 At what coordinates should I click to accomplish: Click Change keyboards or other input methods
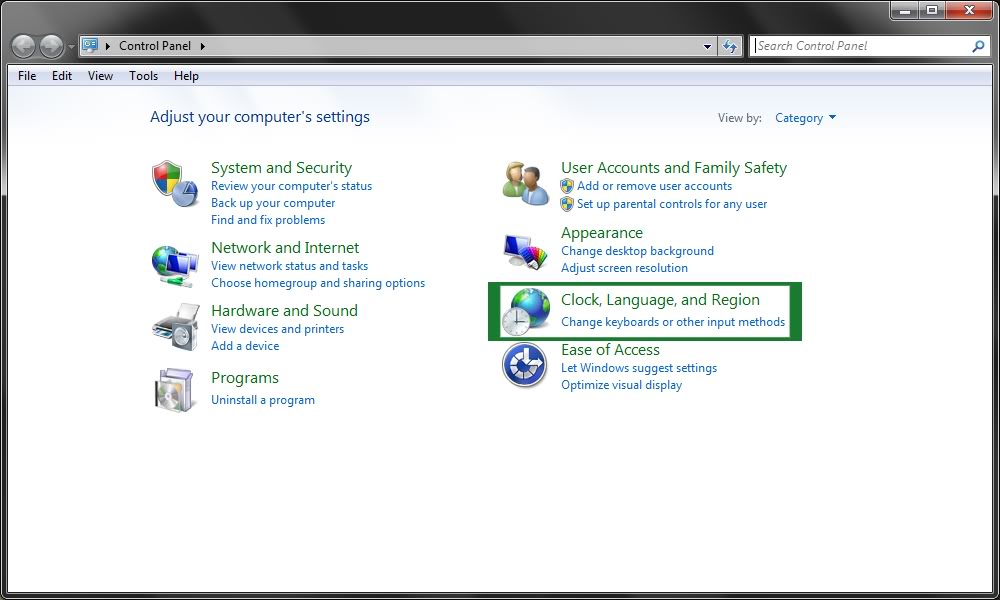[673, 322]
